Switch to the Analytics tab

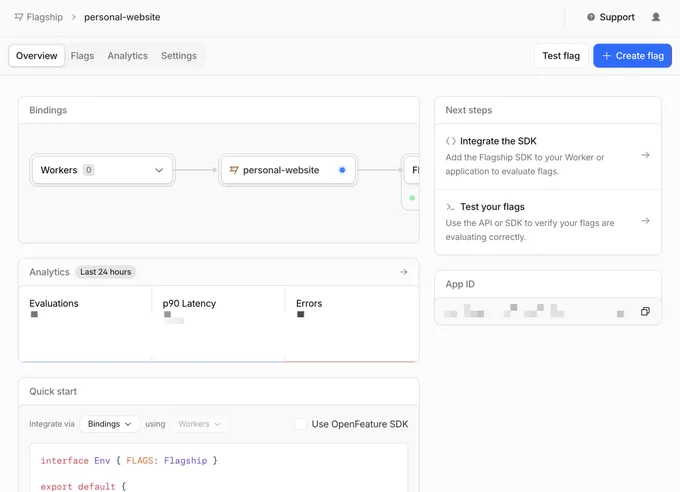pos(128,56)
